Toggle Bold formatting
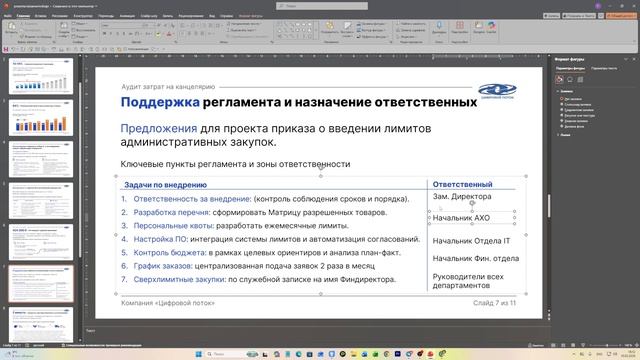Screen dimensions: 640x360 pos(104,34)
